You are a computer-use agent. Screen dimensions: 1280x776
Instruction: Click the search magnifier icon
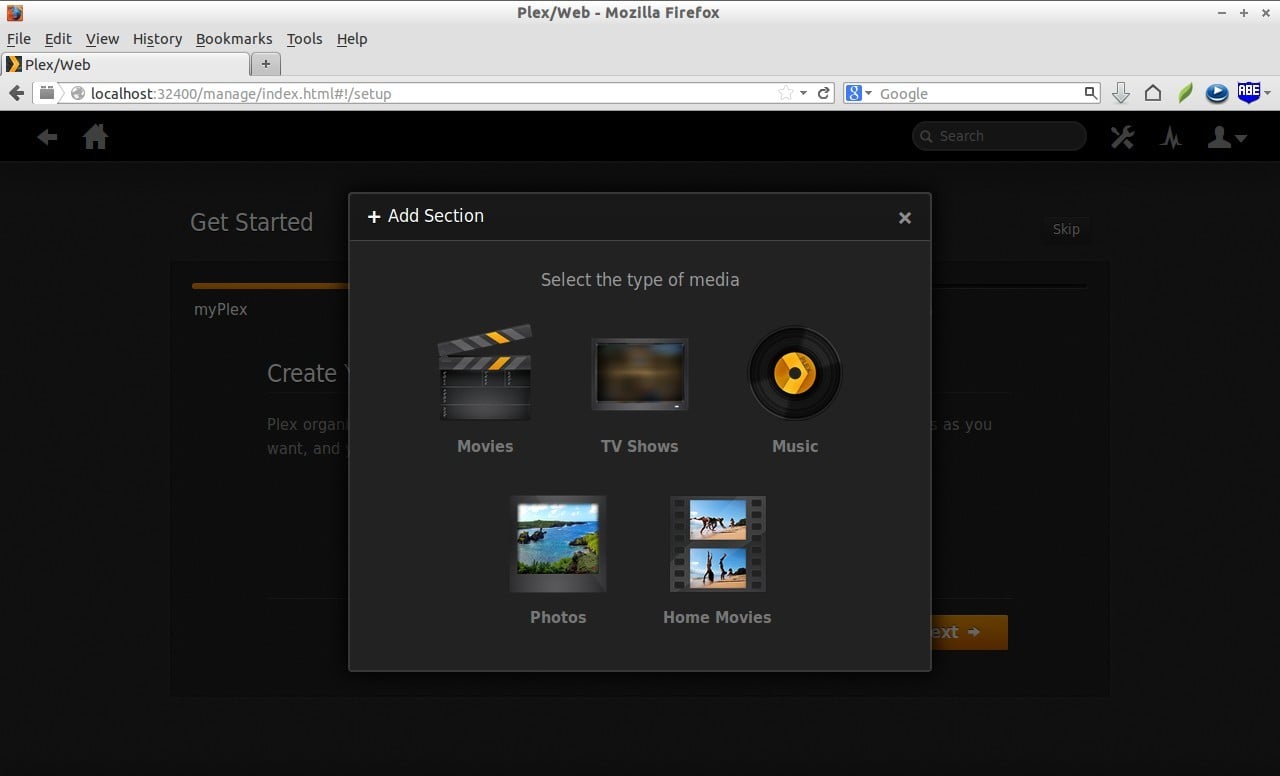(1091, 93)
